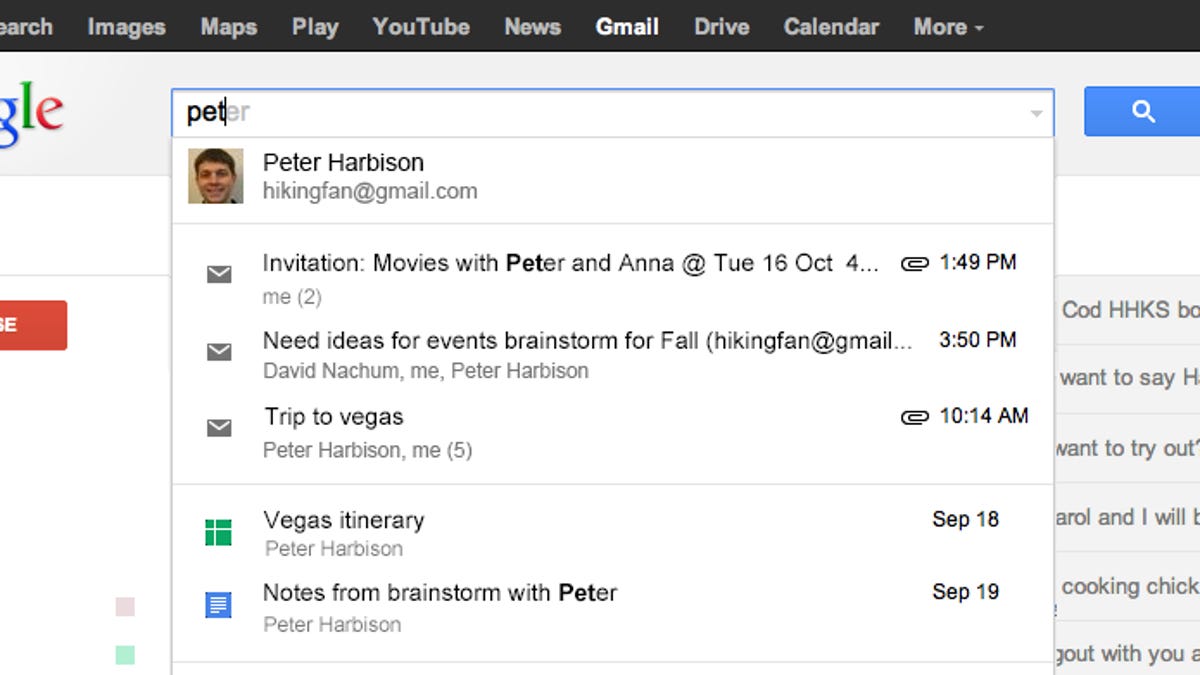The height and width of the screenshot is (675, 1200).
Task: Click Peter Harbison's profile photo
Action: point(216,176)
